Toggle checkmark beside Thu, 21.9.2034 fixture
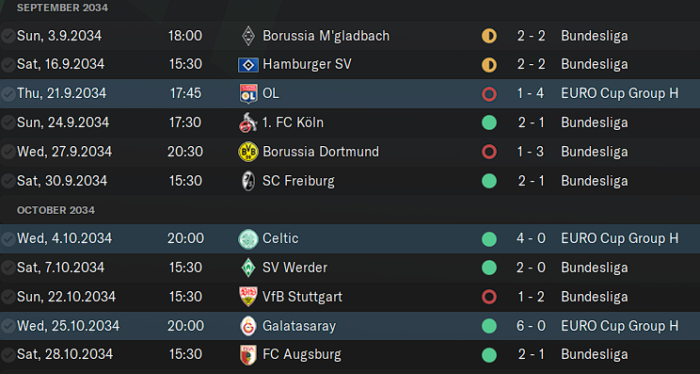The height and width of the screenshot is (374, 700). tap(8, 94)
